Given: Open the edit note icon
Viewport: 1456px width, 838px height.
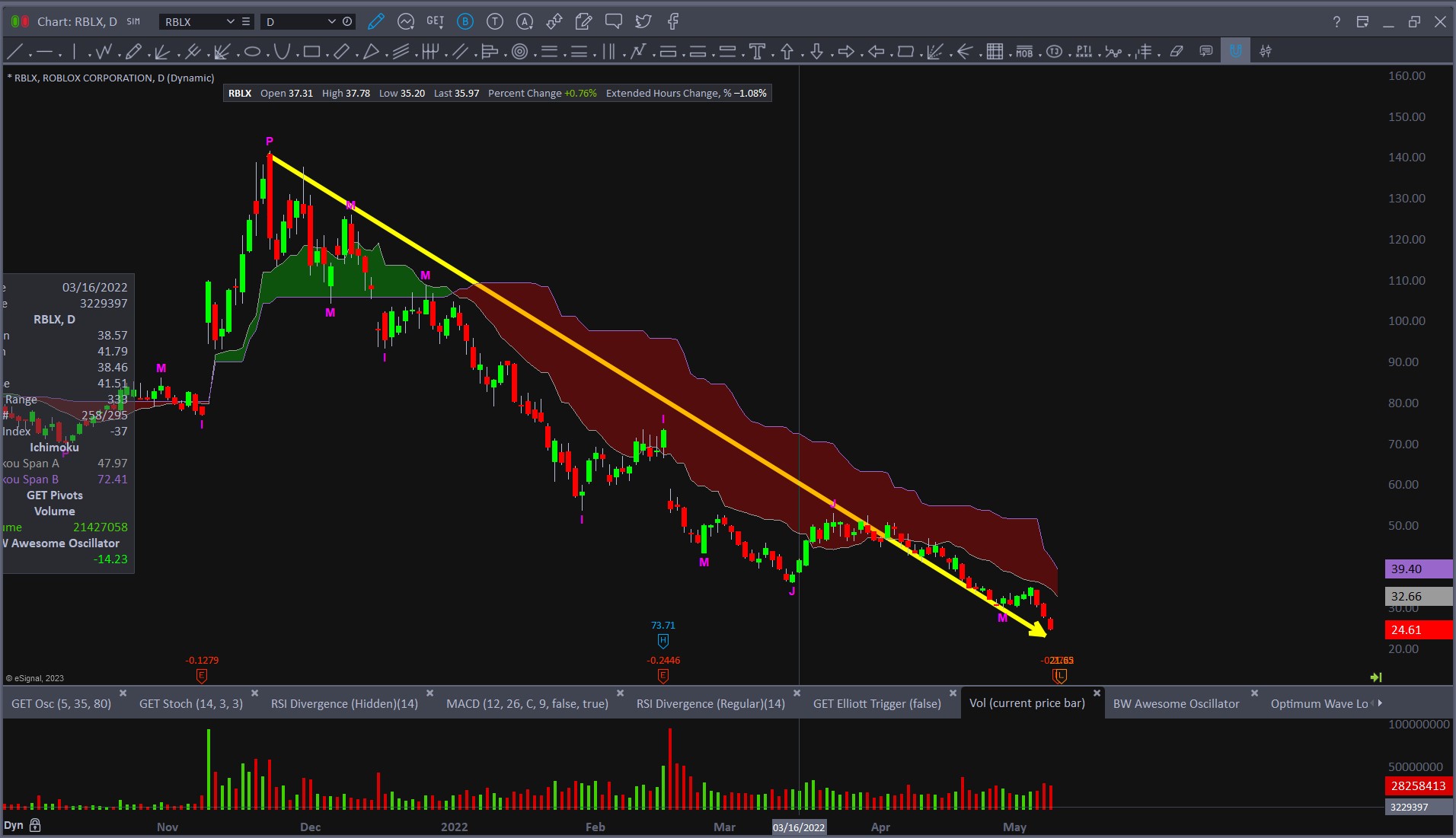Looking at the screenshot, I should [584, 22].
